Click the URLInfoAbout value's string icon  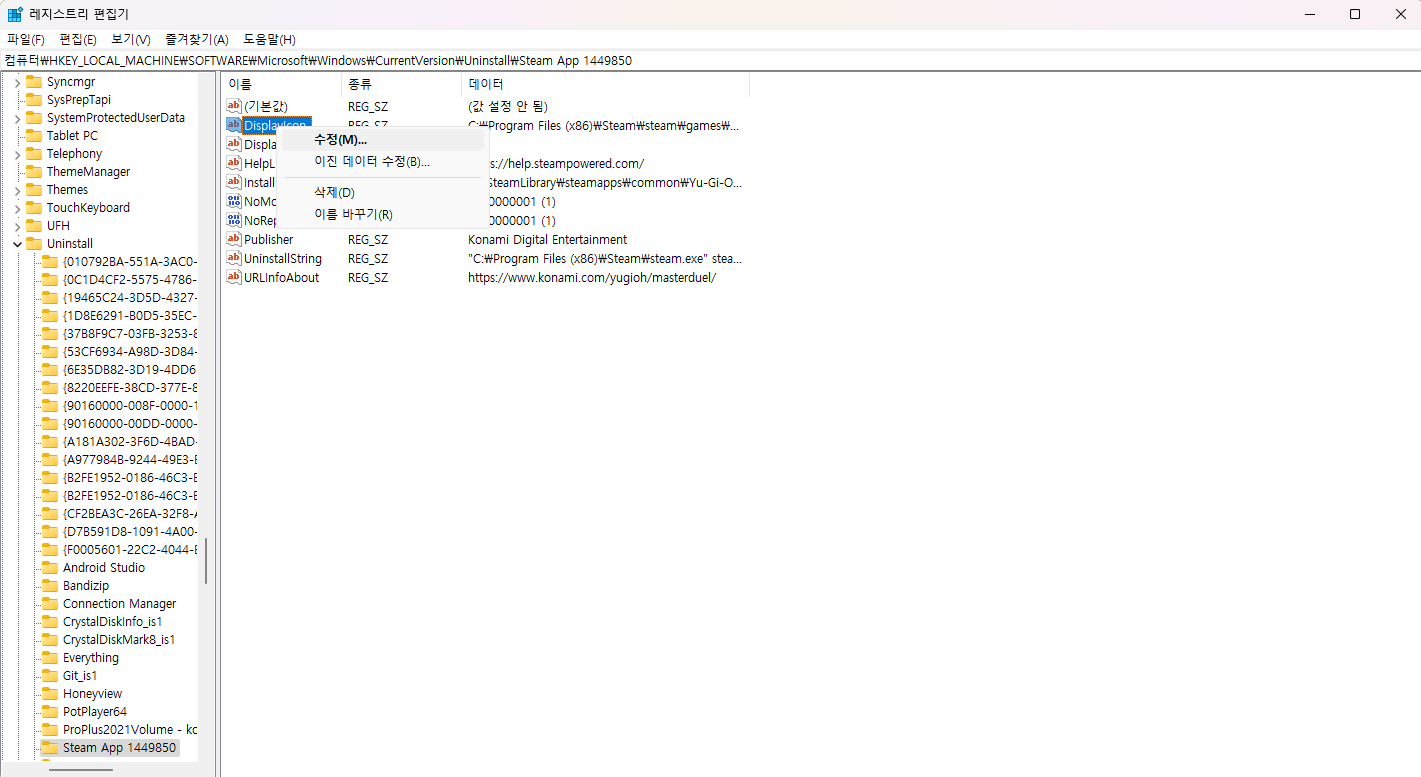234,277
